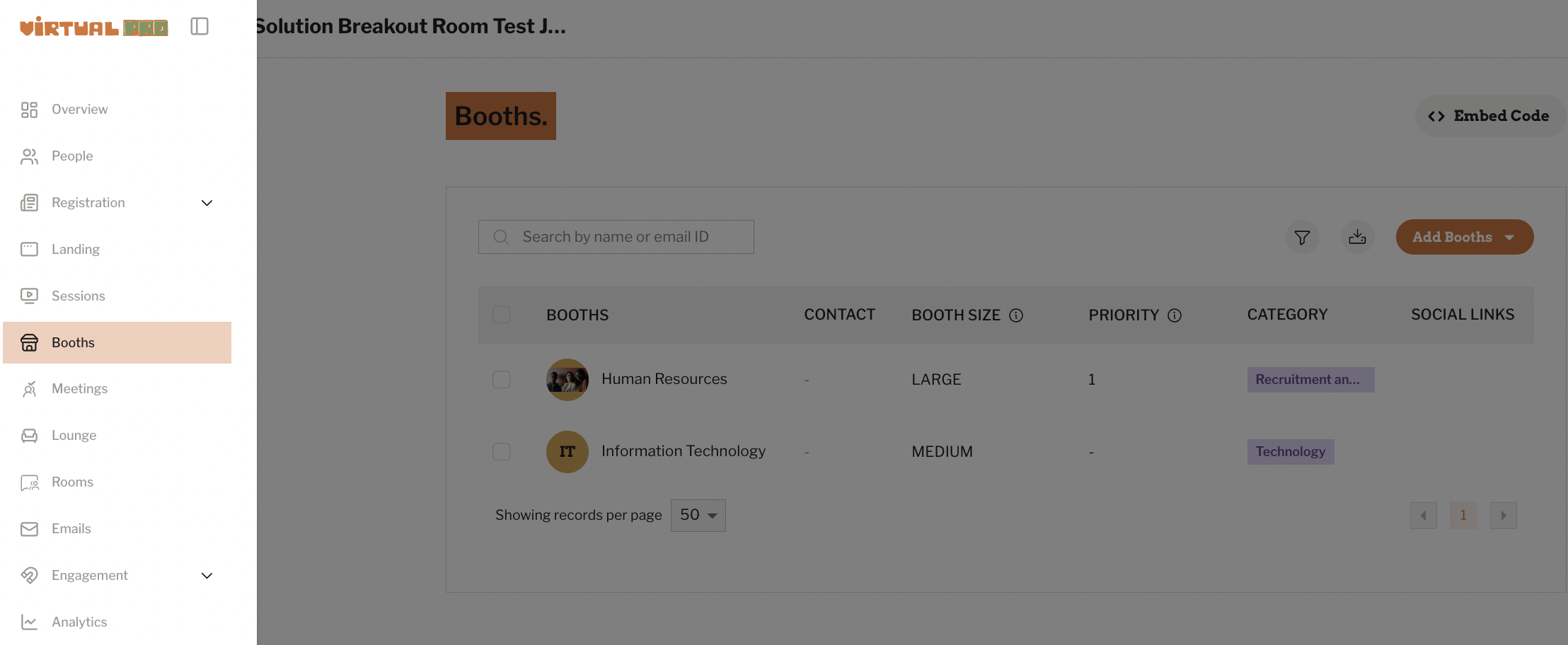The width and height of the screenshot is (1568, 645).
Task: Collapse the sidebar panel toggle icon
Action: coord(200,27)
